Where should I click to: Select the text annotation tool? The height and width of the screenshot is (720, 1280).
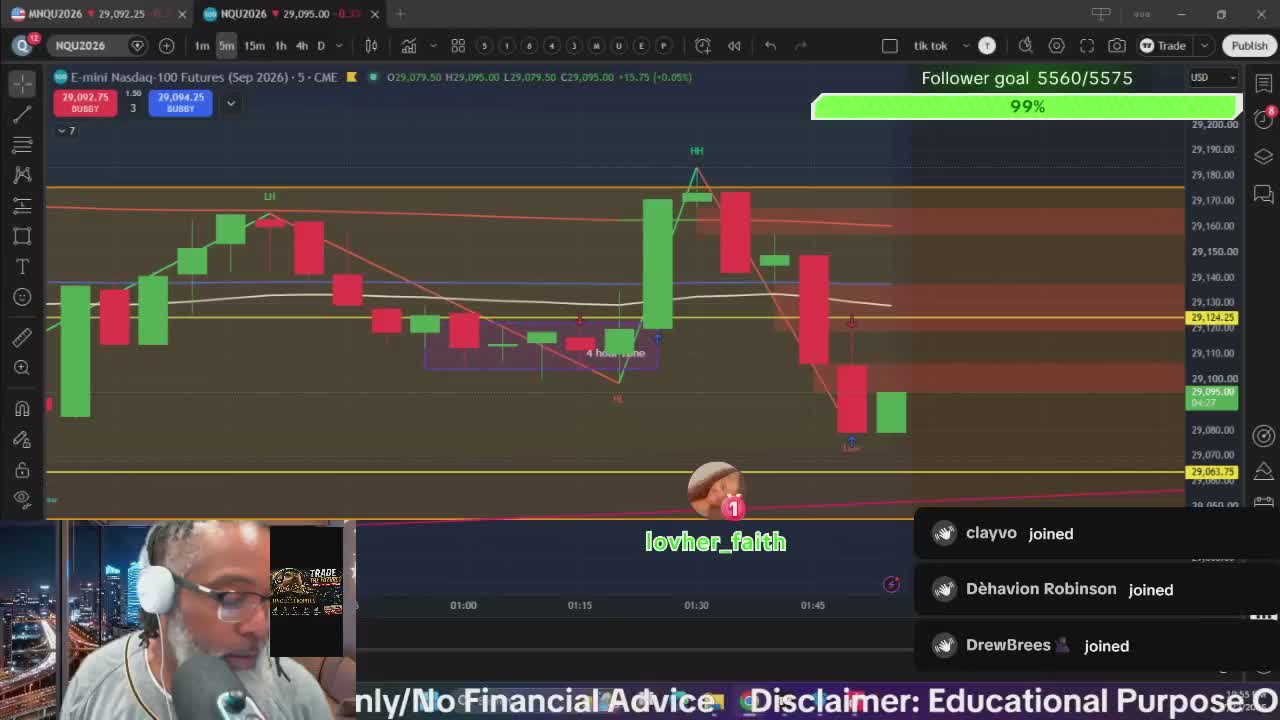22,266
